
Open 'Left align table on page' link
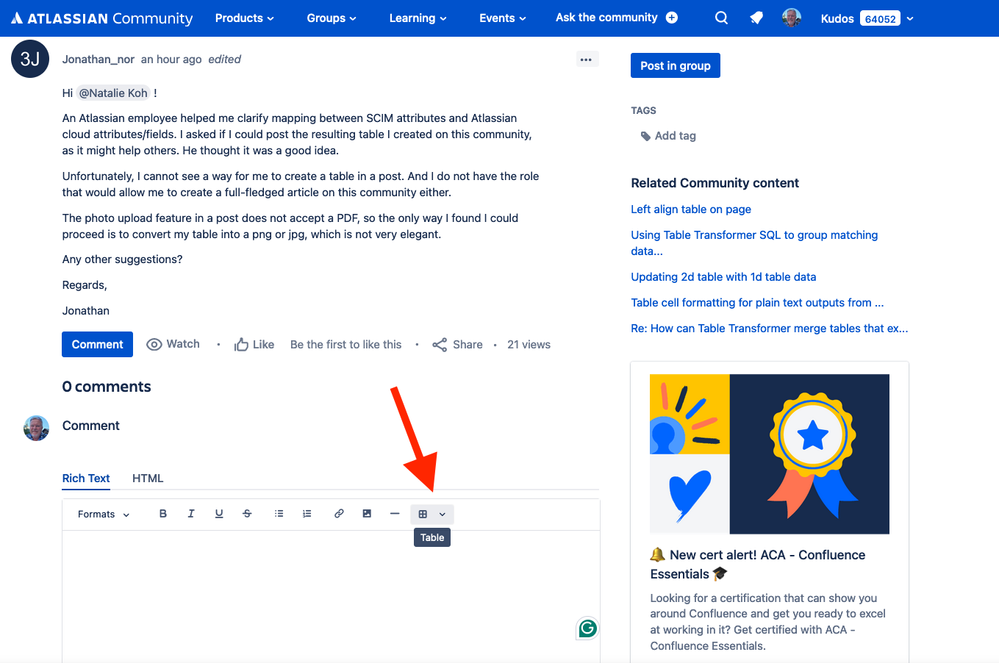[x=691, y=209]
